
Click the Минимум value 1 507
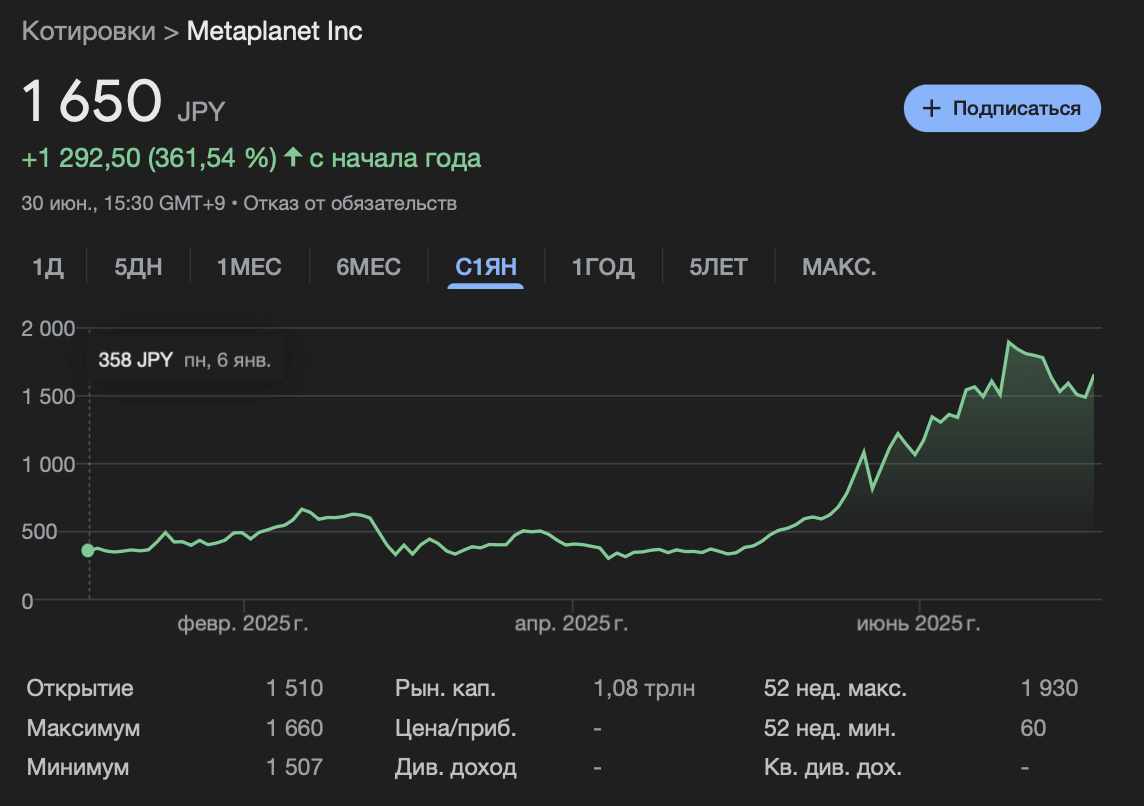pos(294,767)
